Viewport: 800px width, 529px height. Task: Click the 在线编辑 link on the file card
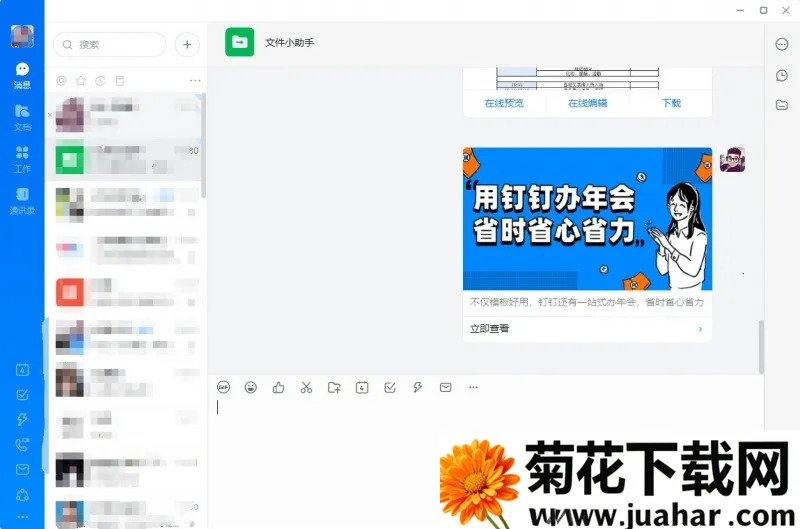tap(588, 103)
